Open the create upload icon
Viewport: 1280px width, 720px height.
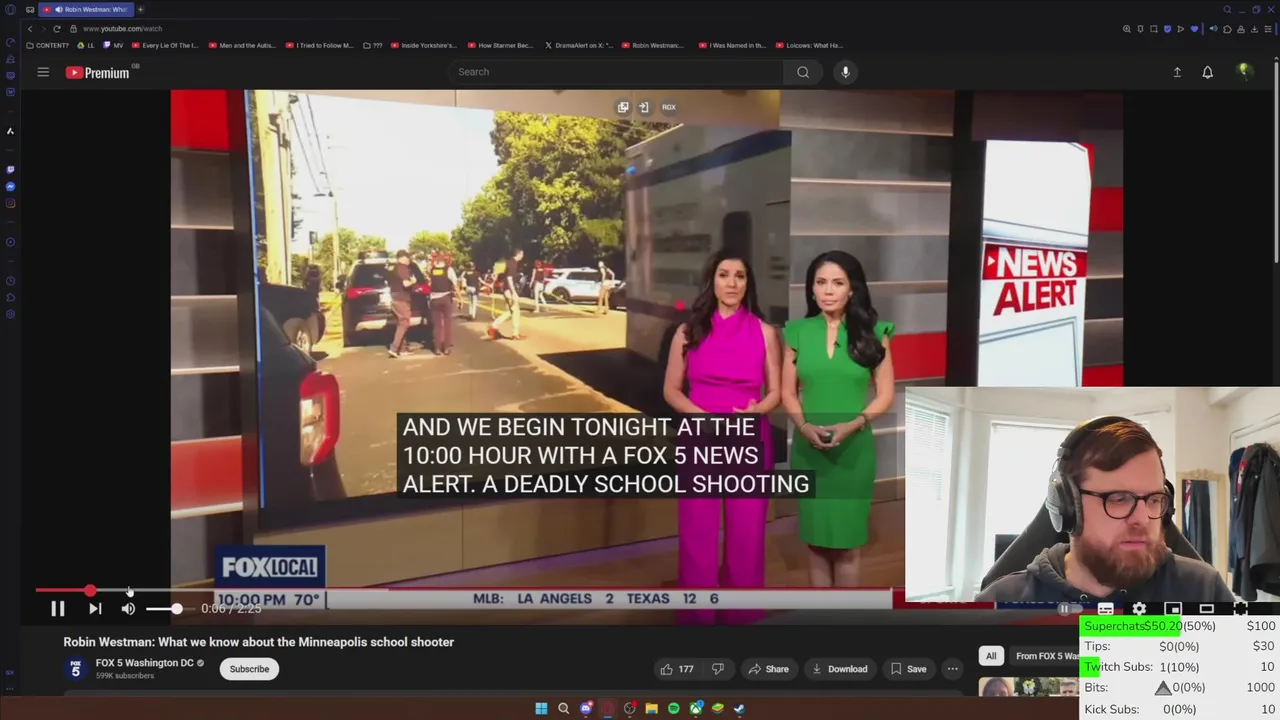tap(1177, 72)
